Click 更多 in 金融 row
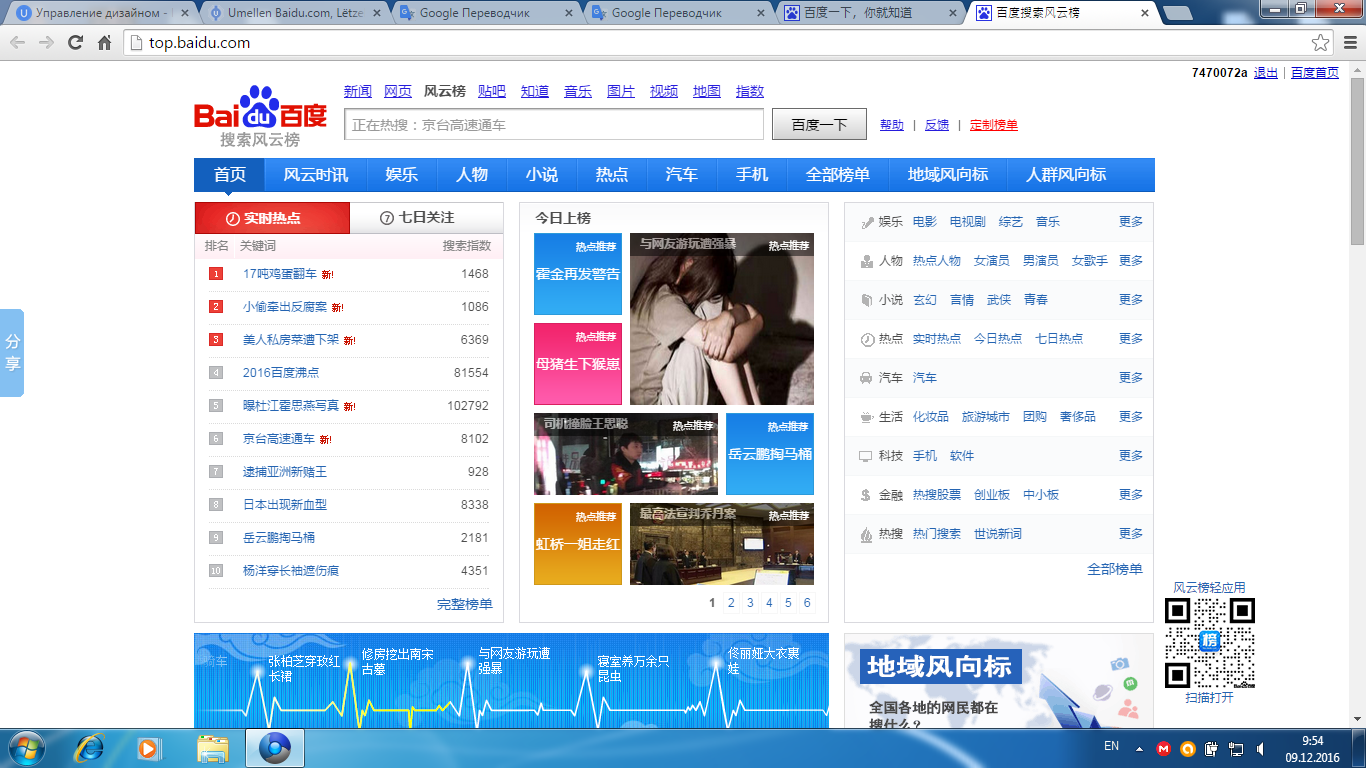 (x=1131, y=495)
